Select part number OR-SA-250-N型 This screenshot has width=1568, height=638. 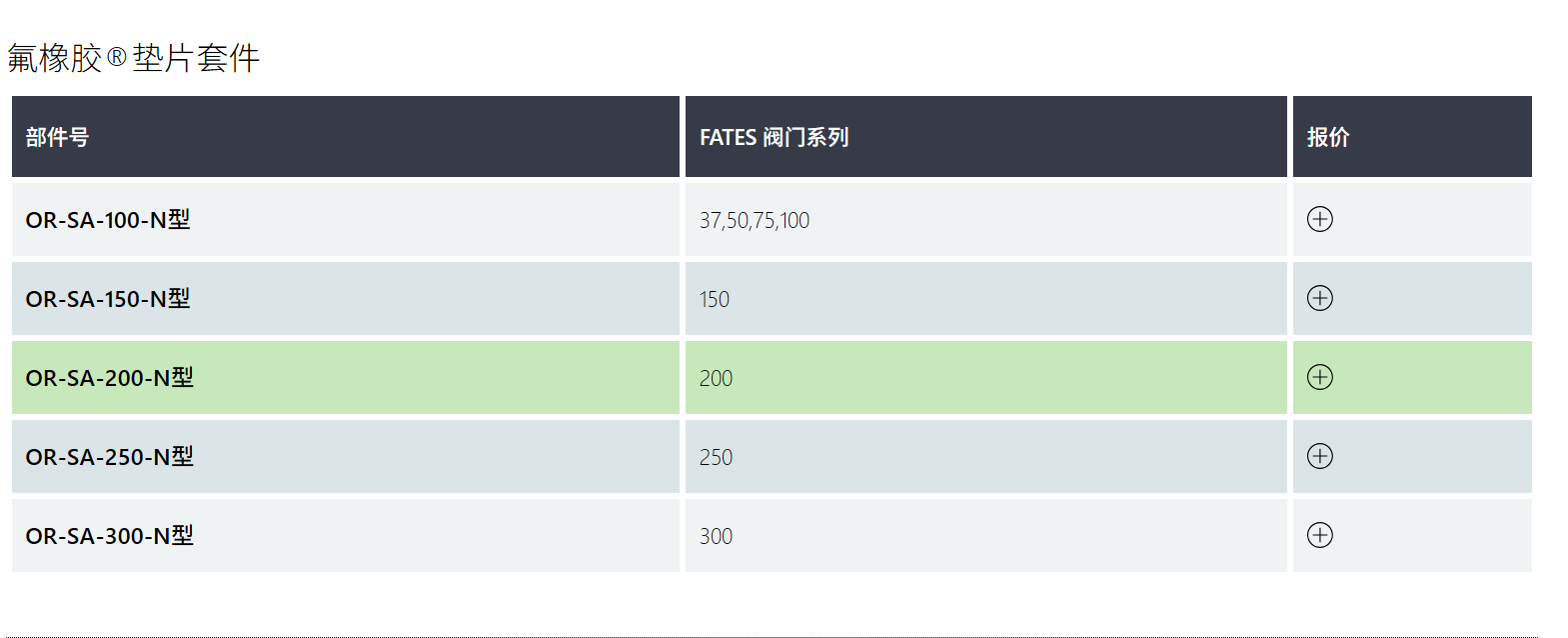(110, 457)
